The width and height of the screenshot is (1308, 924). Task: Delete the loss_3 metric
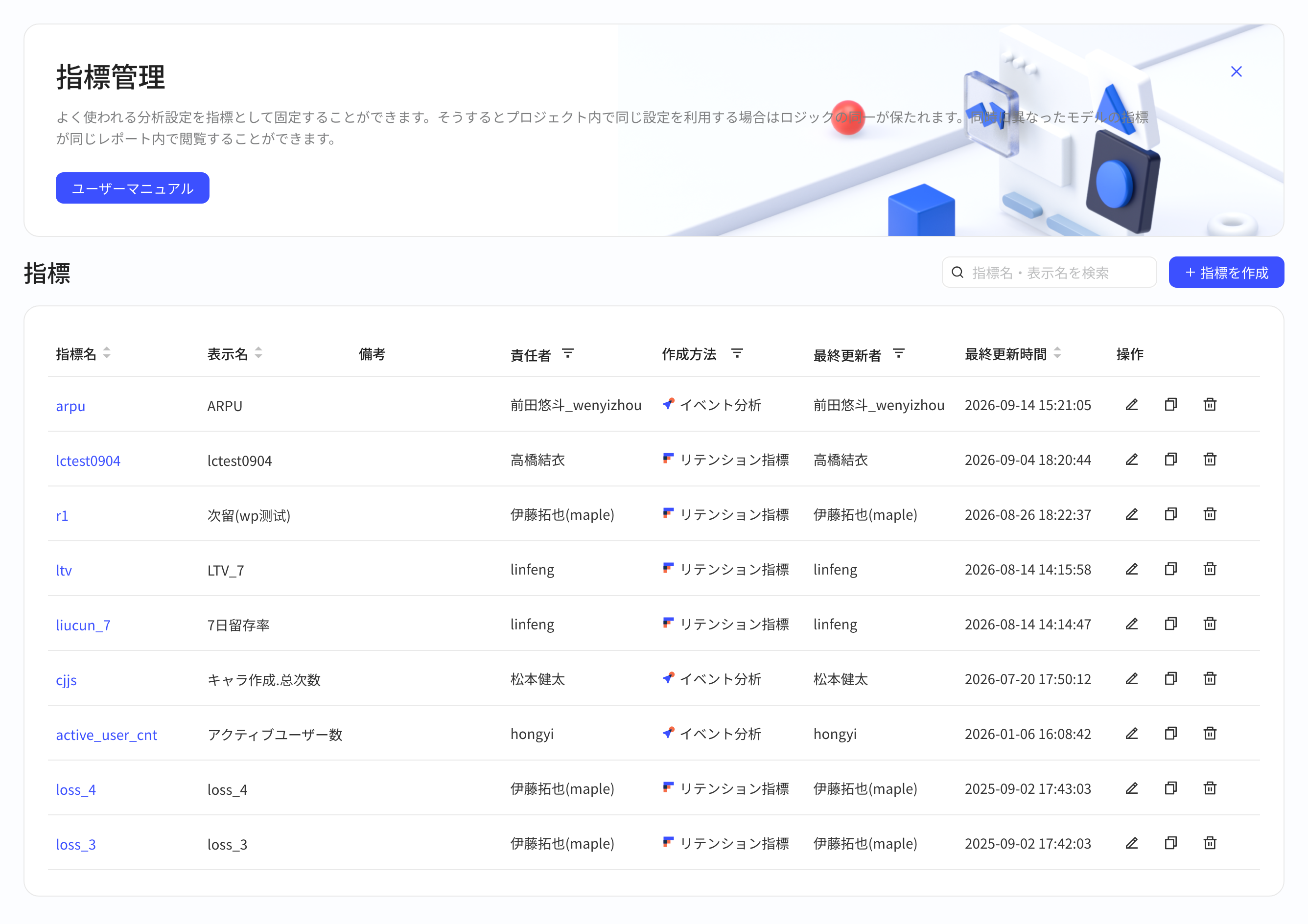click(x=1210, y=843)
